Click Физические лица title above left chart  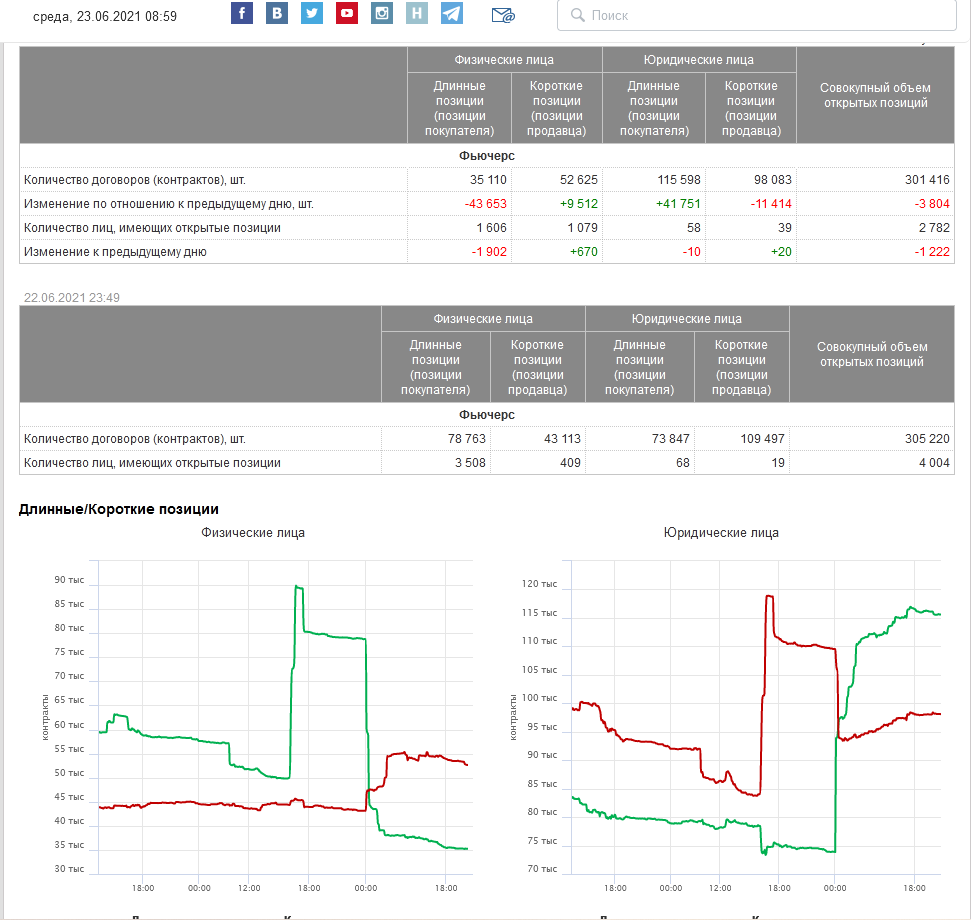coord(253,533)
